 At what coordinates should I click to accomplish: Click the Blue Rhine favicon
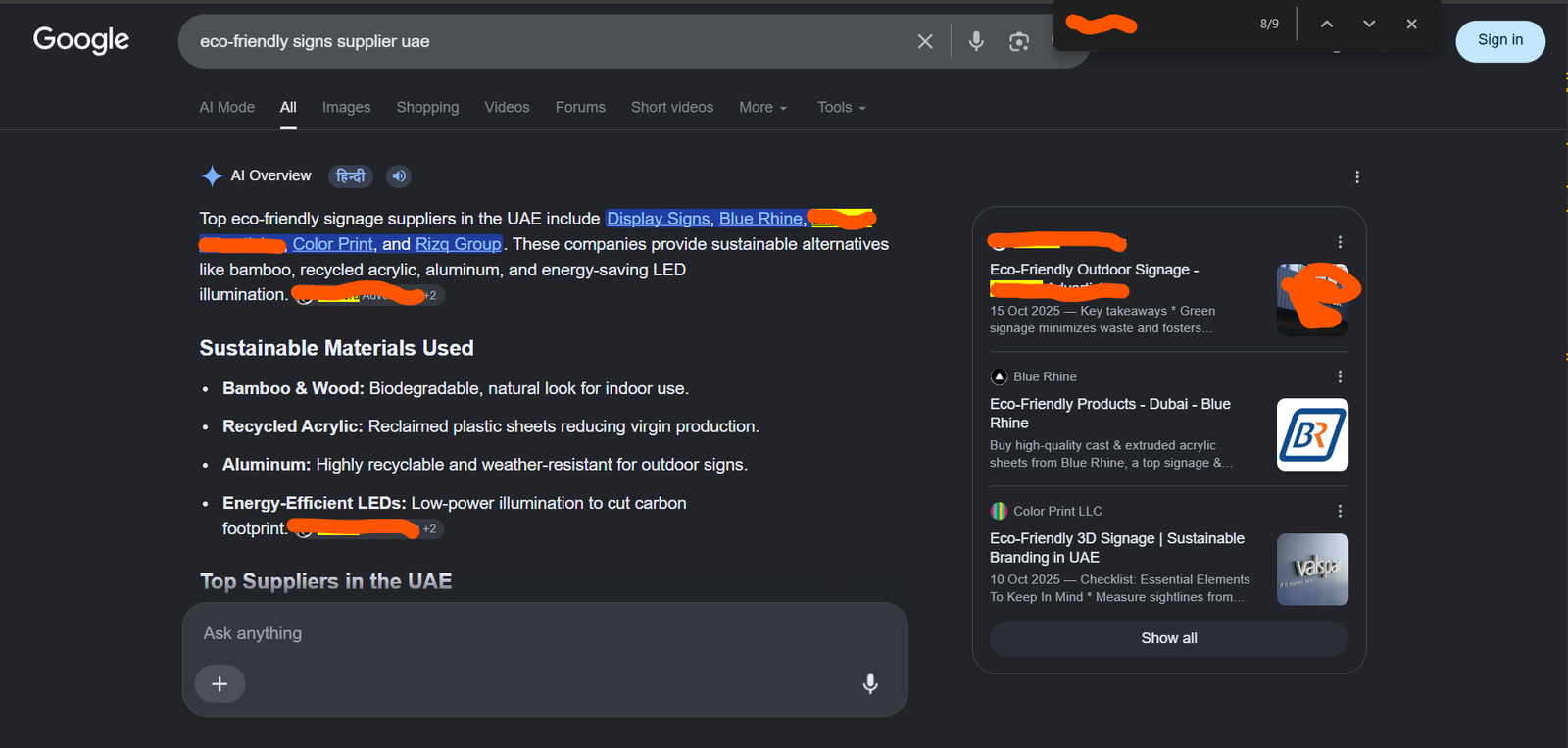(x=999, y=376)
